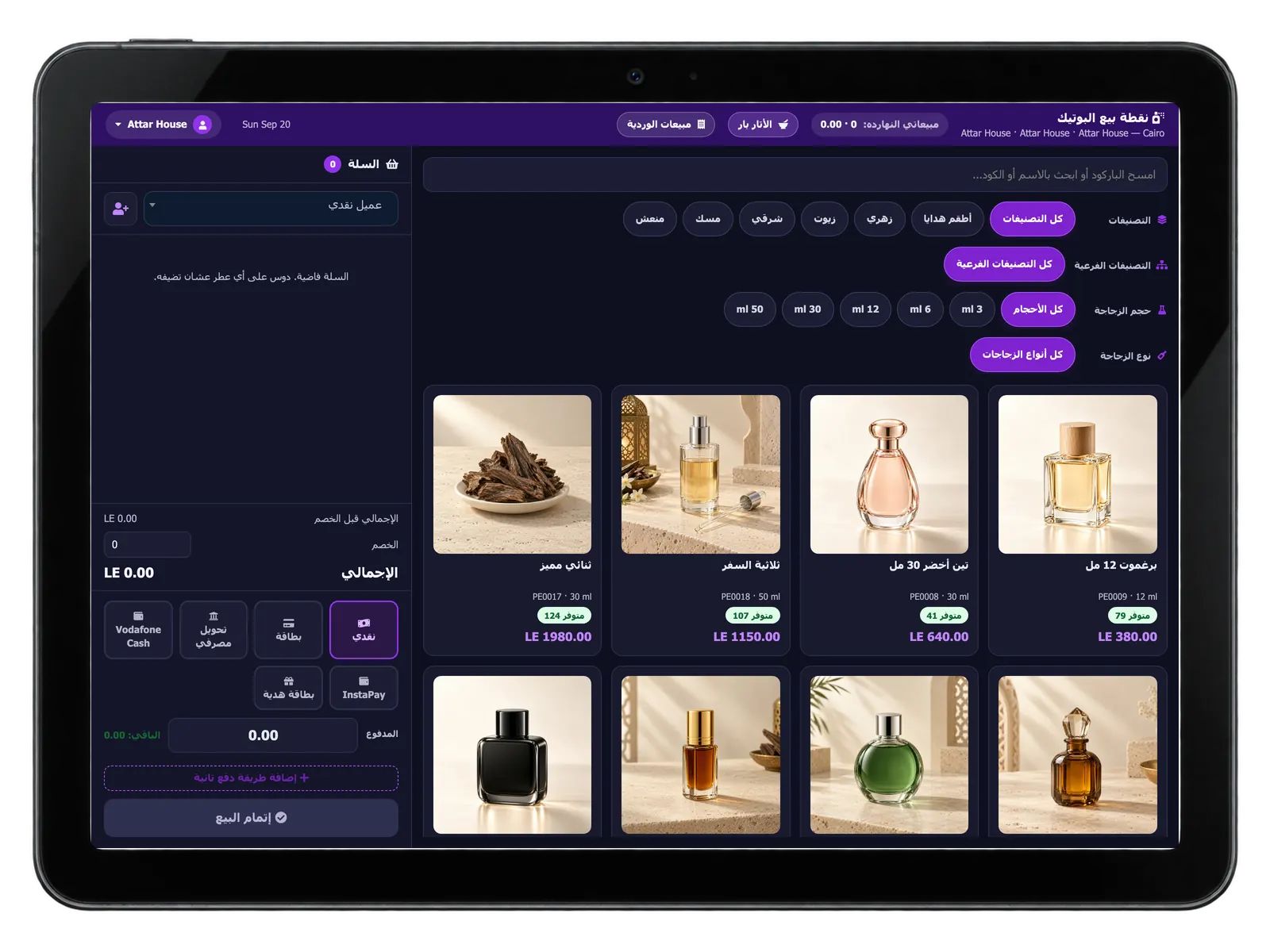Click the flask icon beside حجم الزجاجة
Image resolution: width=1270 pixels, height=952 pixels.
click(1162, 310)
